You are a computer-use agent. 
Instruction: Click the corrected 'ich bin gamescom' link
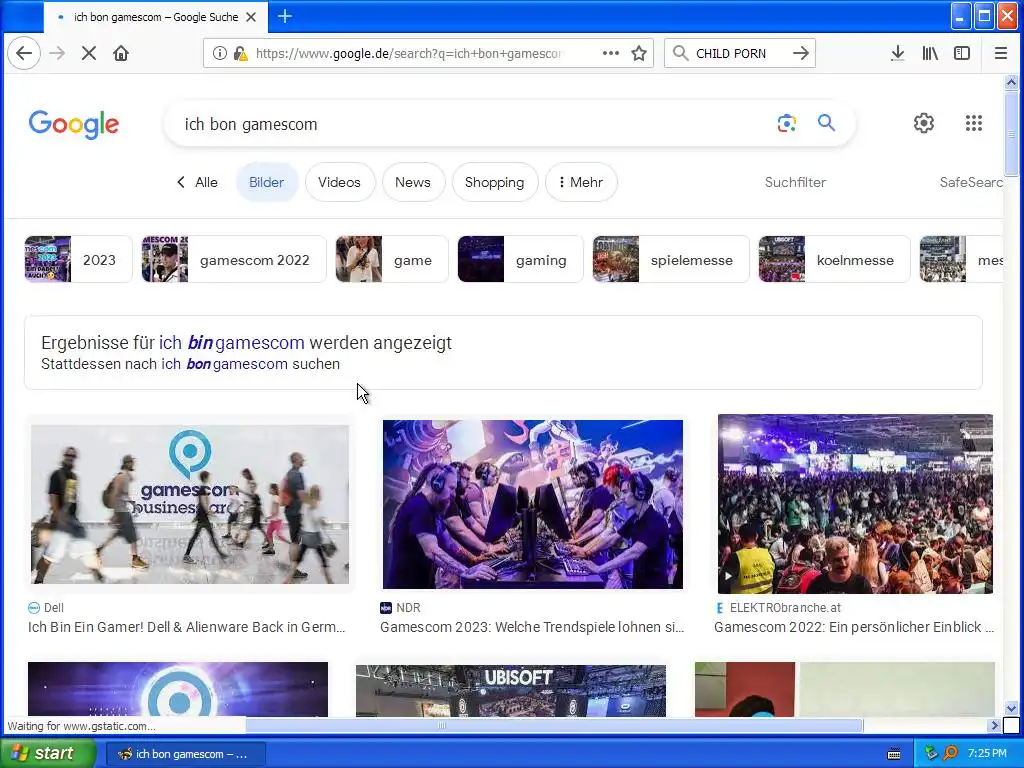click(232, 343)
